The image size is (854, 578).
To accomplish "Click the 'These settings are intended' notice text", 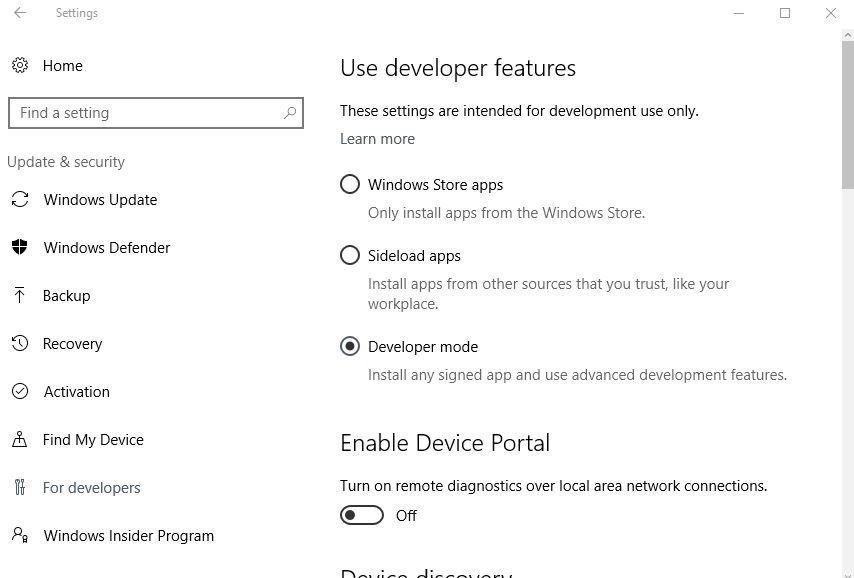I will pyautogui.click(x=519, y=111).
